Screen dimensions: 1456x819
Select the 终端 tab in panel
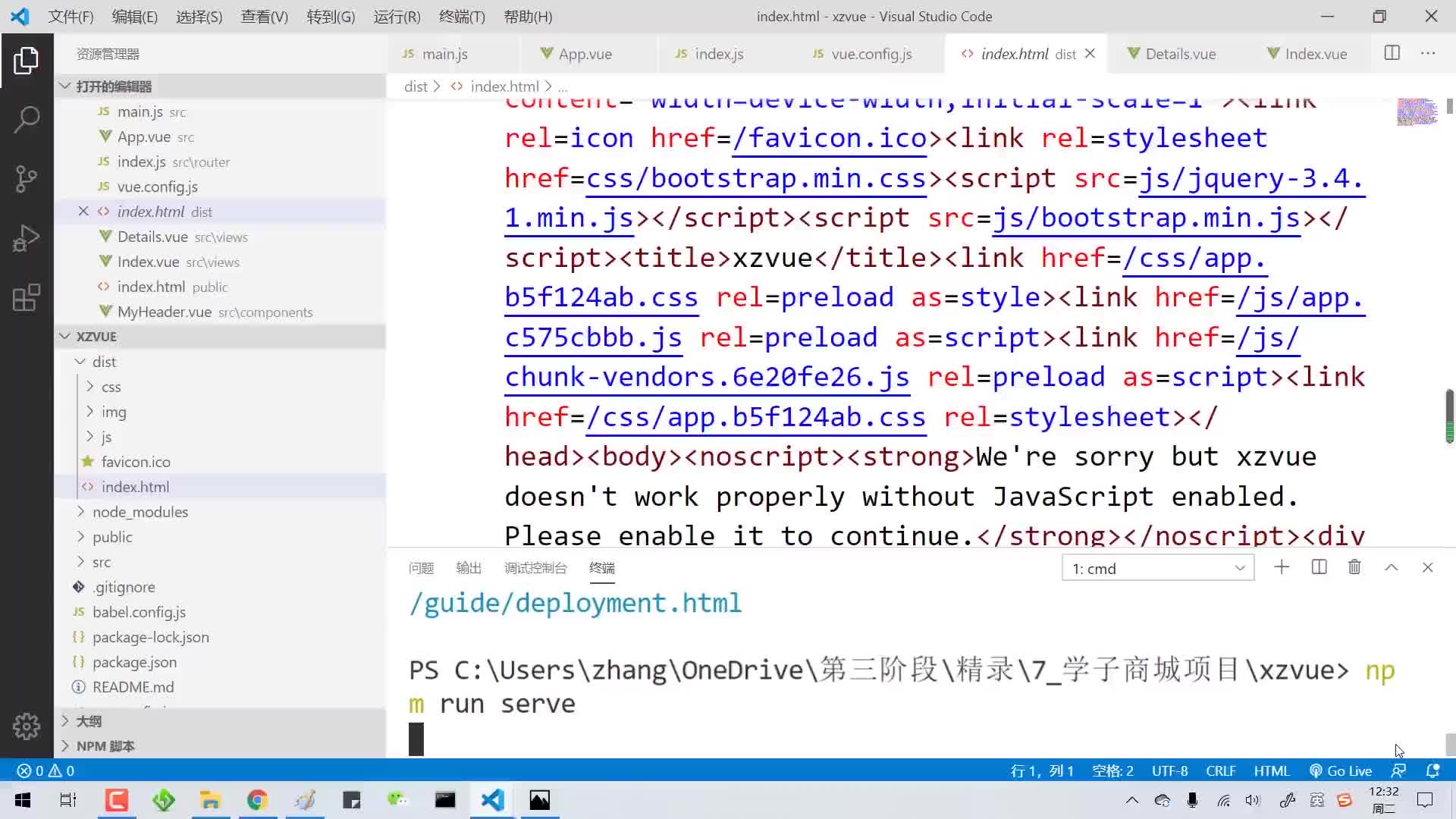[x=602, y=568]
